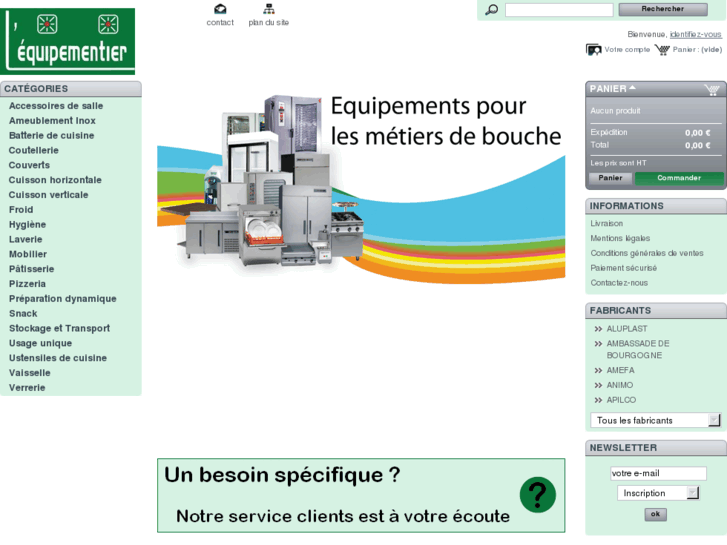The image size is (727, 545).
Task: Open the Inscription newsletter dropdown
Action: point(658,493)
